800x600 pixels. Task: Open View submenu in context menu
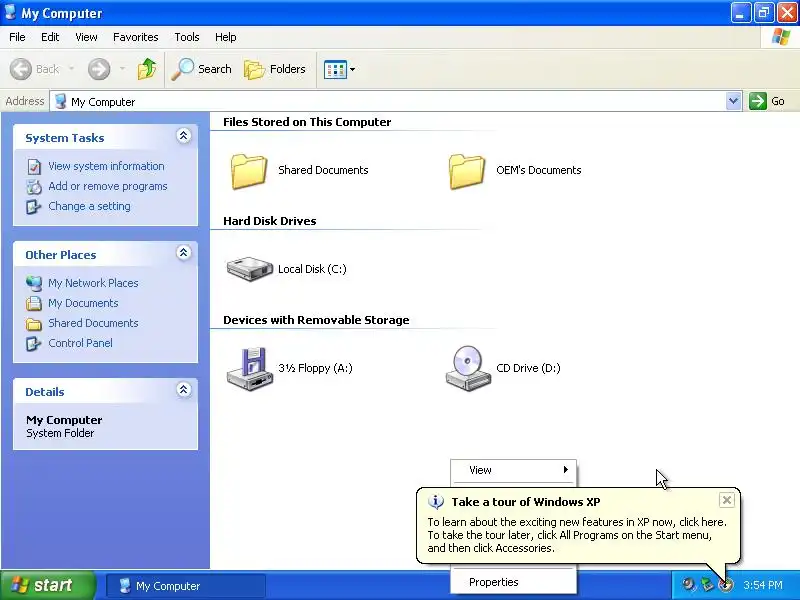click(513, 470)
